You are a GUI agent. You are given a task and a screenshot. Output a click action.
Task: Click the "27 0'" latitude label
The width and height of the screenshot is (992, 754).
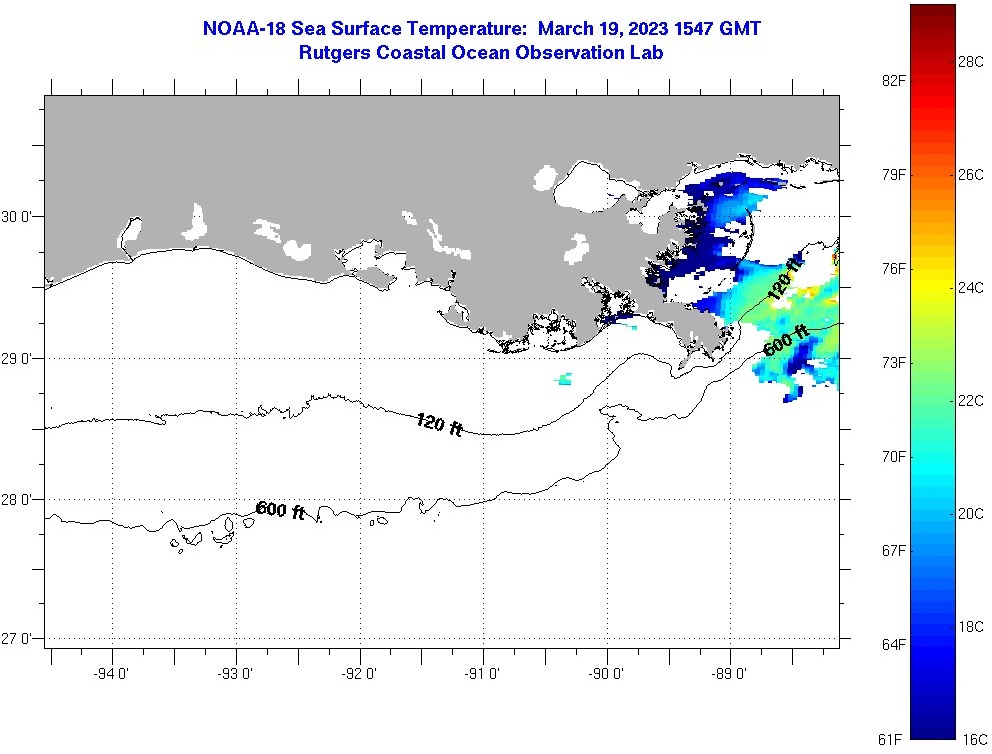pyautogui.click(x=15, y=638)
